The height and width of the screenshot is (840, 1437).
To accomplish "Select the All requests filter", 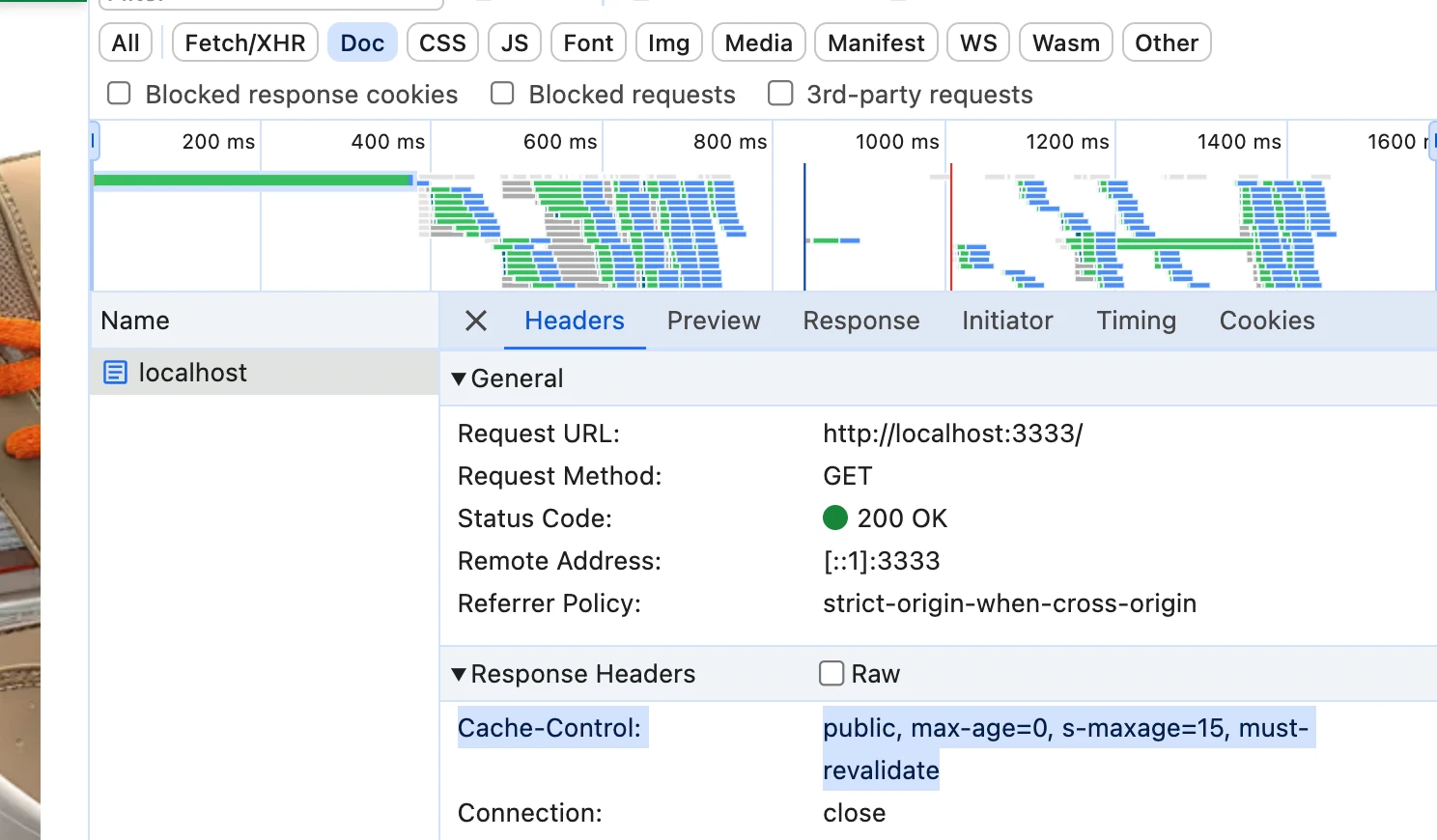I will (x=125, y=42).
